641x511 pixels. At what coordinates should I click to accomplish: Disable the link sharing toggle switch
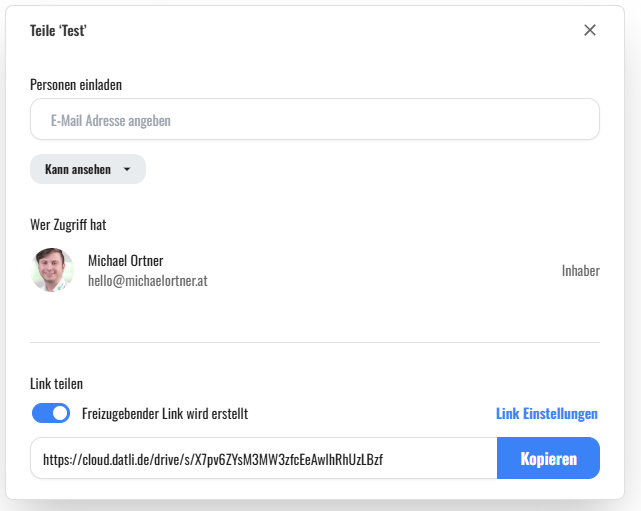coord(51,413)
